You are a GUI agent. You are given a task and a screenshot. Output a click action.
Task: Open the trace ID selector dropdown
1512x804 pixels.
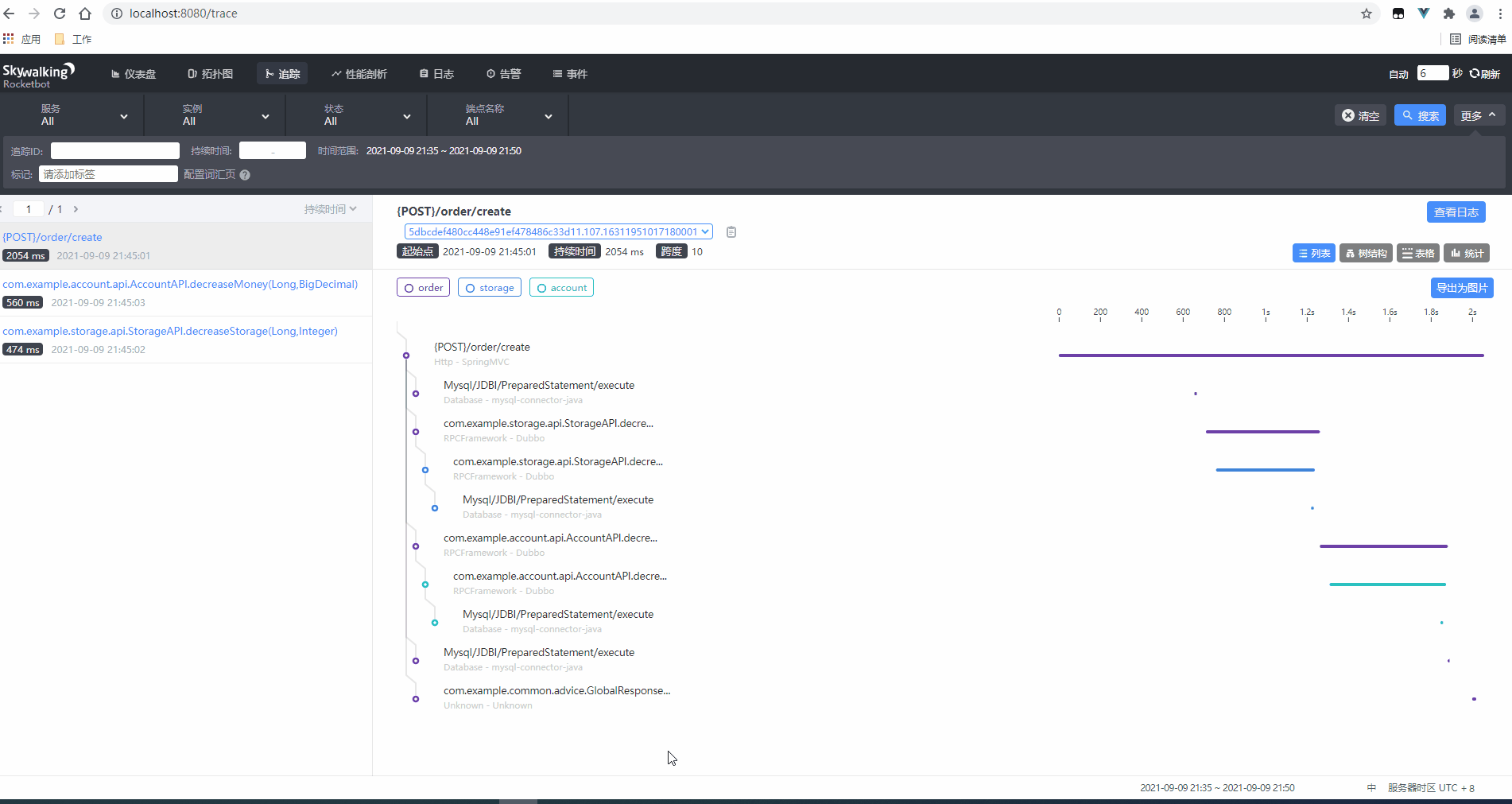558,232
